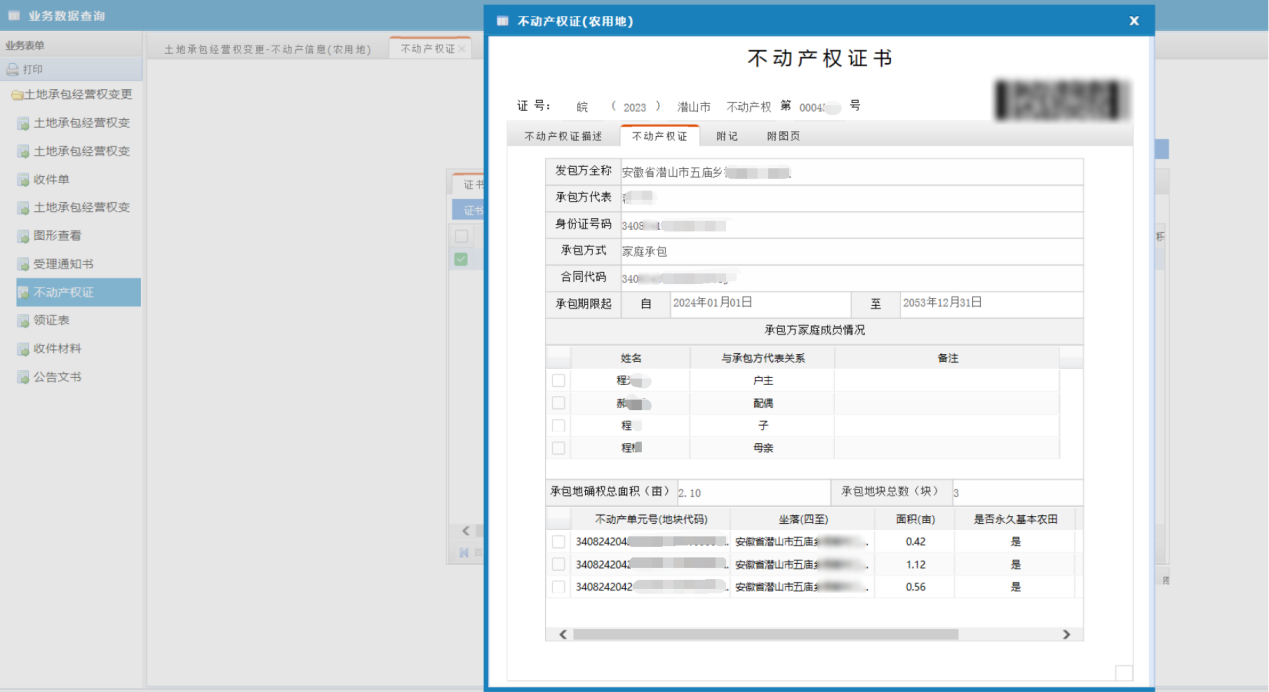This screenshot has height=692, width=1269.
Task: Click the 收件单 document icon
Action: click(23, 180)
